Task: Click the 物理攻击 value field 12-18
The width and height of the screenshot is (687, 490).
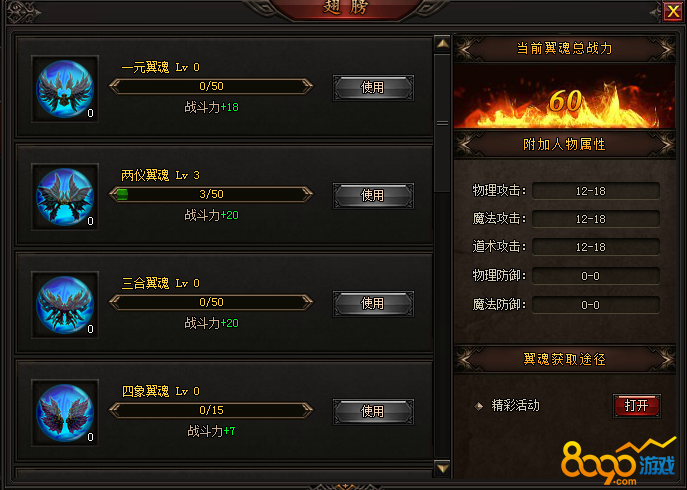Action: 596,191
